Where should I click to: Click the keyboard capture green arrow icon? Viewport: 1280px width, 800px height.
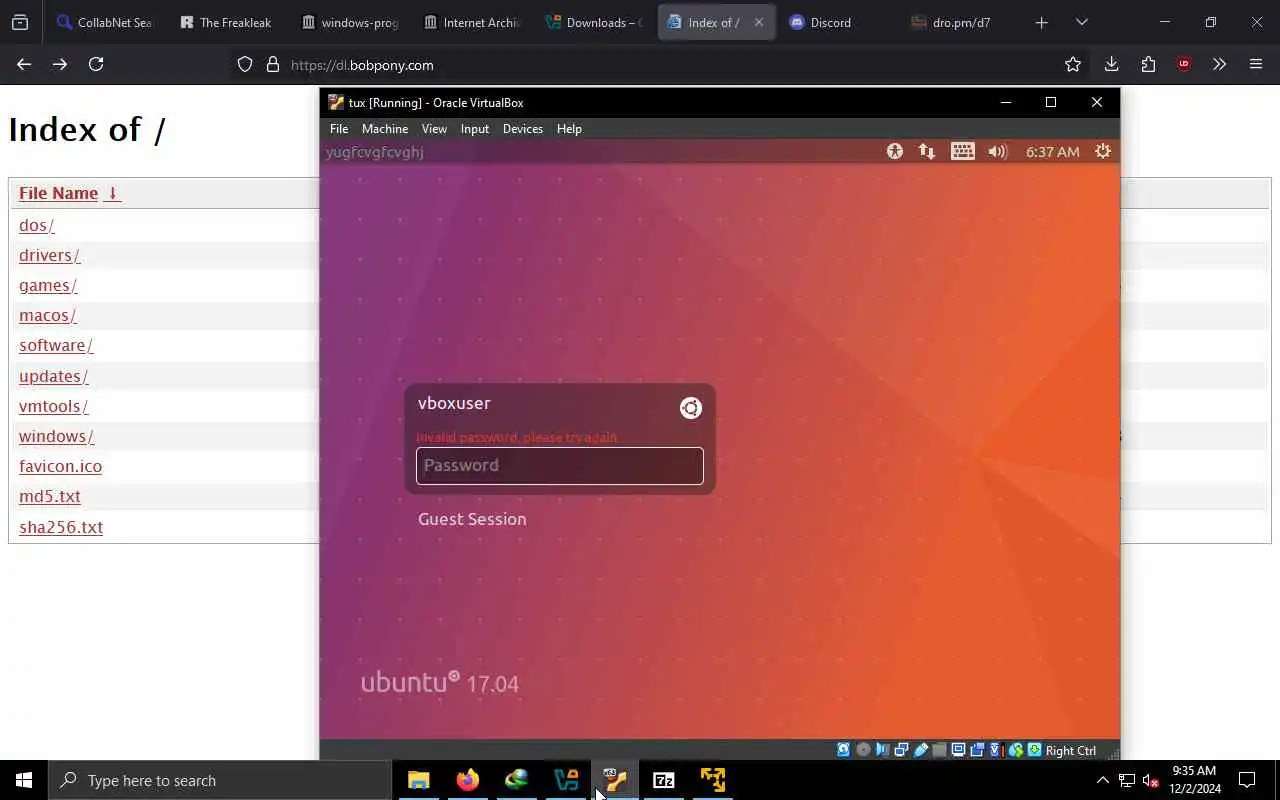(1034, 750)
